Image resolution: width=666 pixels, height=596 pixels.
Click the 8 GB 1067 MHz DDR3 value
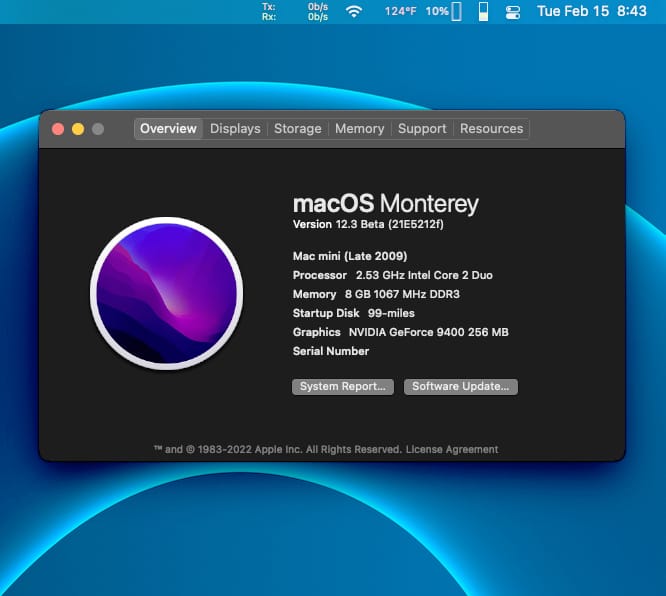tap(402, 294)
